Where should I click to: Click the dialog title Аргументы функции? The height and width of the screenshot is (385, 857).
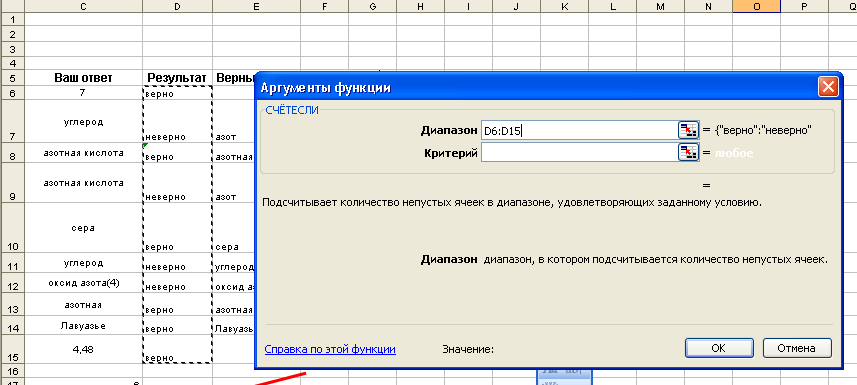pos(326,88)
